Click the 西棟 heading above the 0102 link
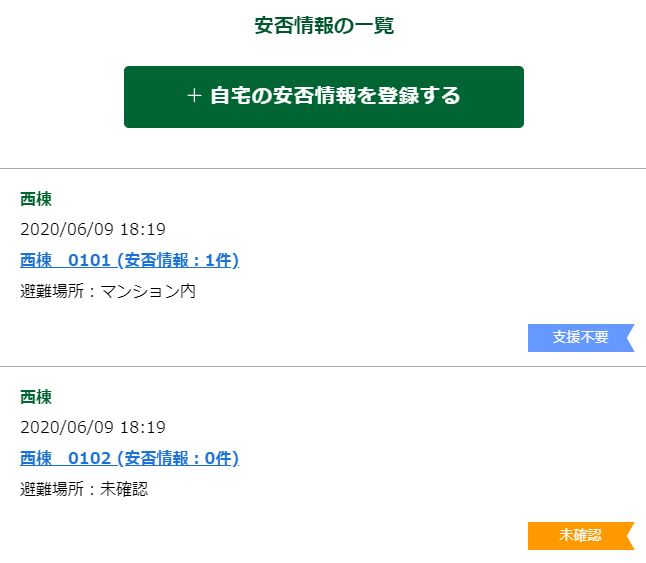 36,397
